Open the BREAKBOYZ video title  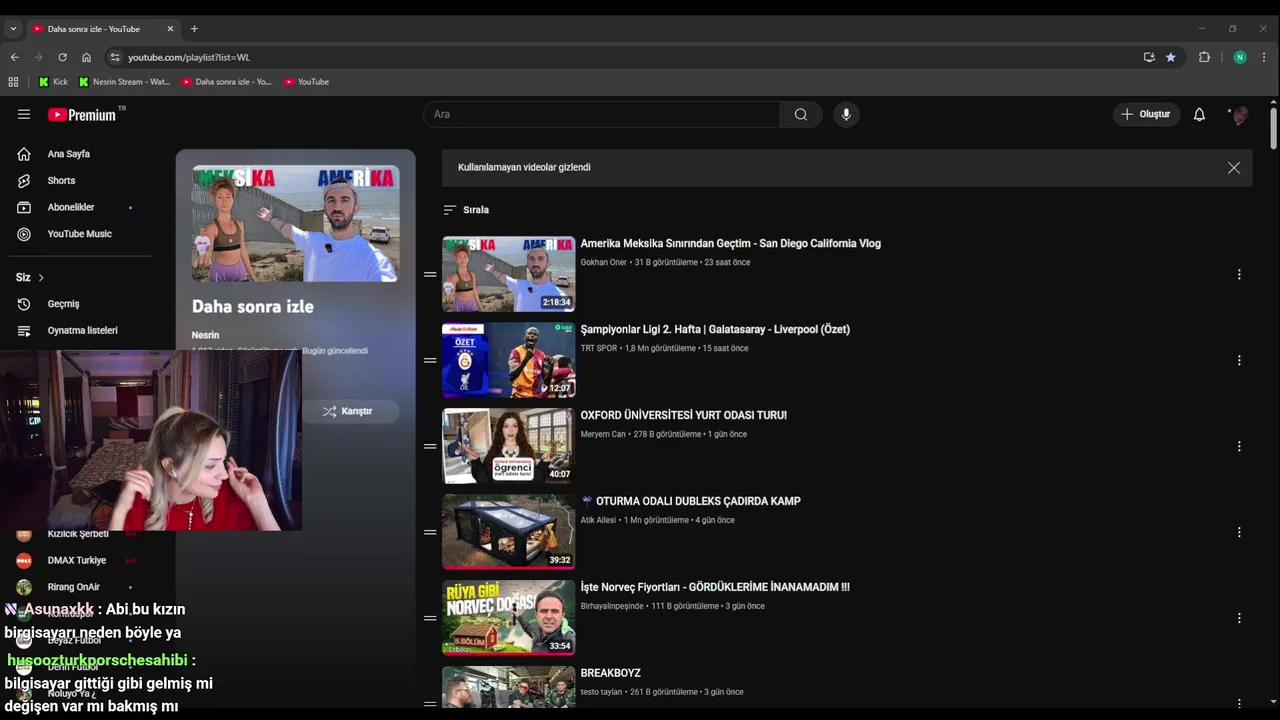click(x=611, y=673)
